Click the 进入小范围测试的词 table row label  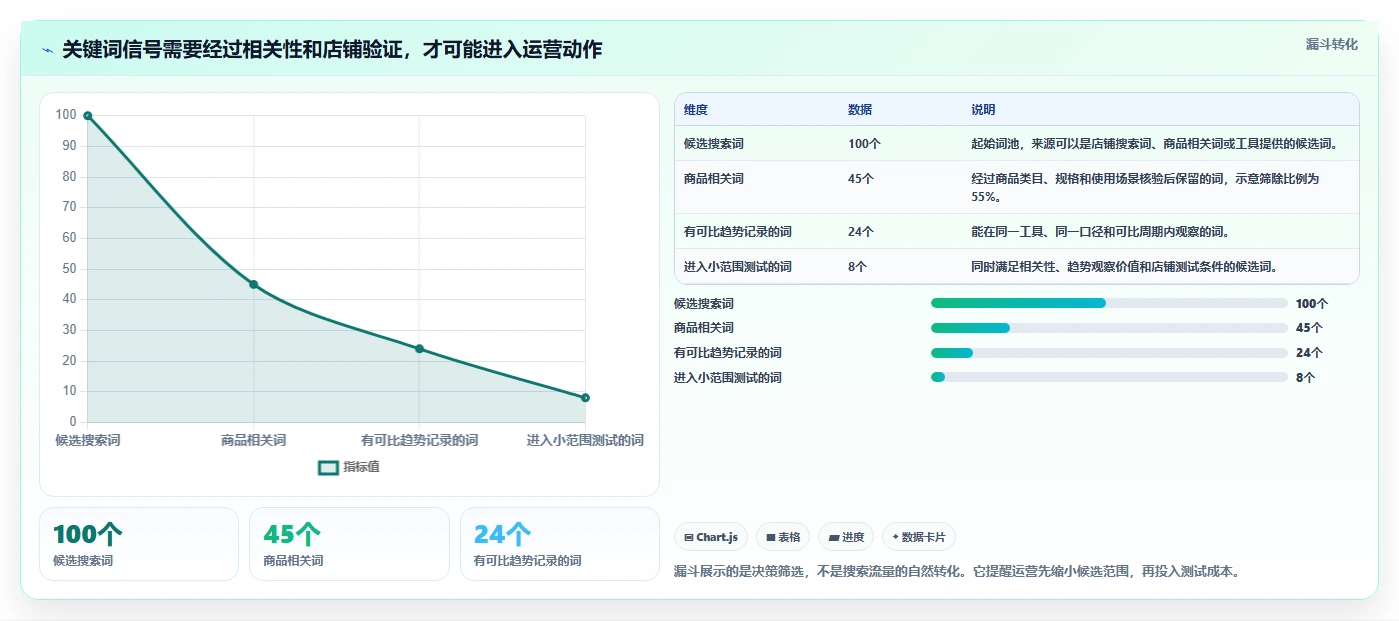pos(738,267)
